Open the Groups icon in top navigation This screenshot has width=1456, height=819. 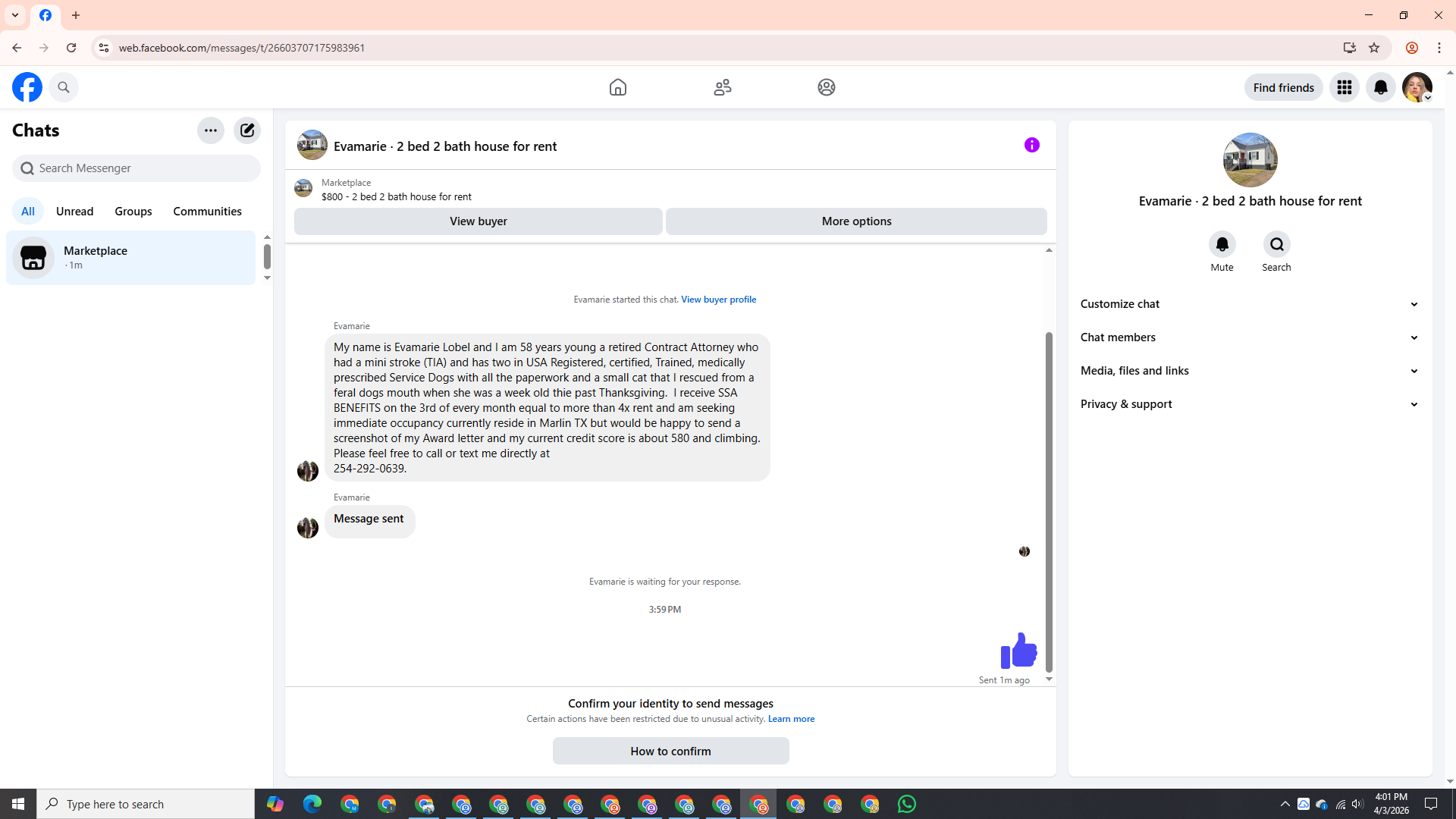[826, 87]
